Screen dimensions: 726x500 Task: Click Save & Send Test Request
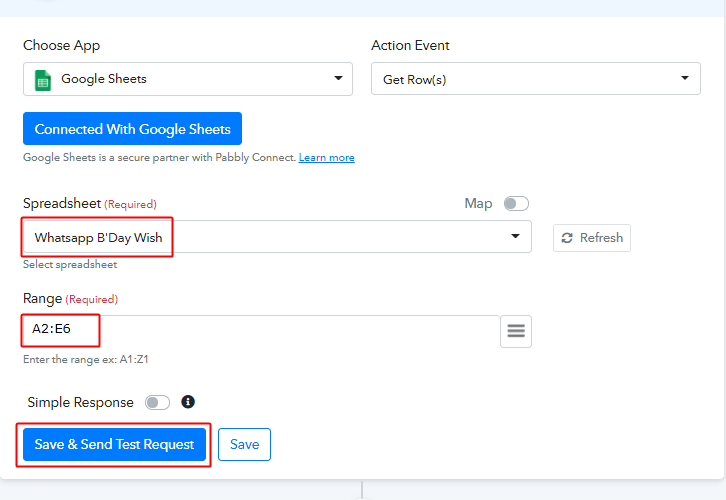[x=114, y=444]
